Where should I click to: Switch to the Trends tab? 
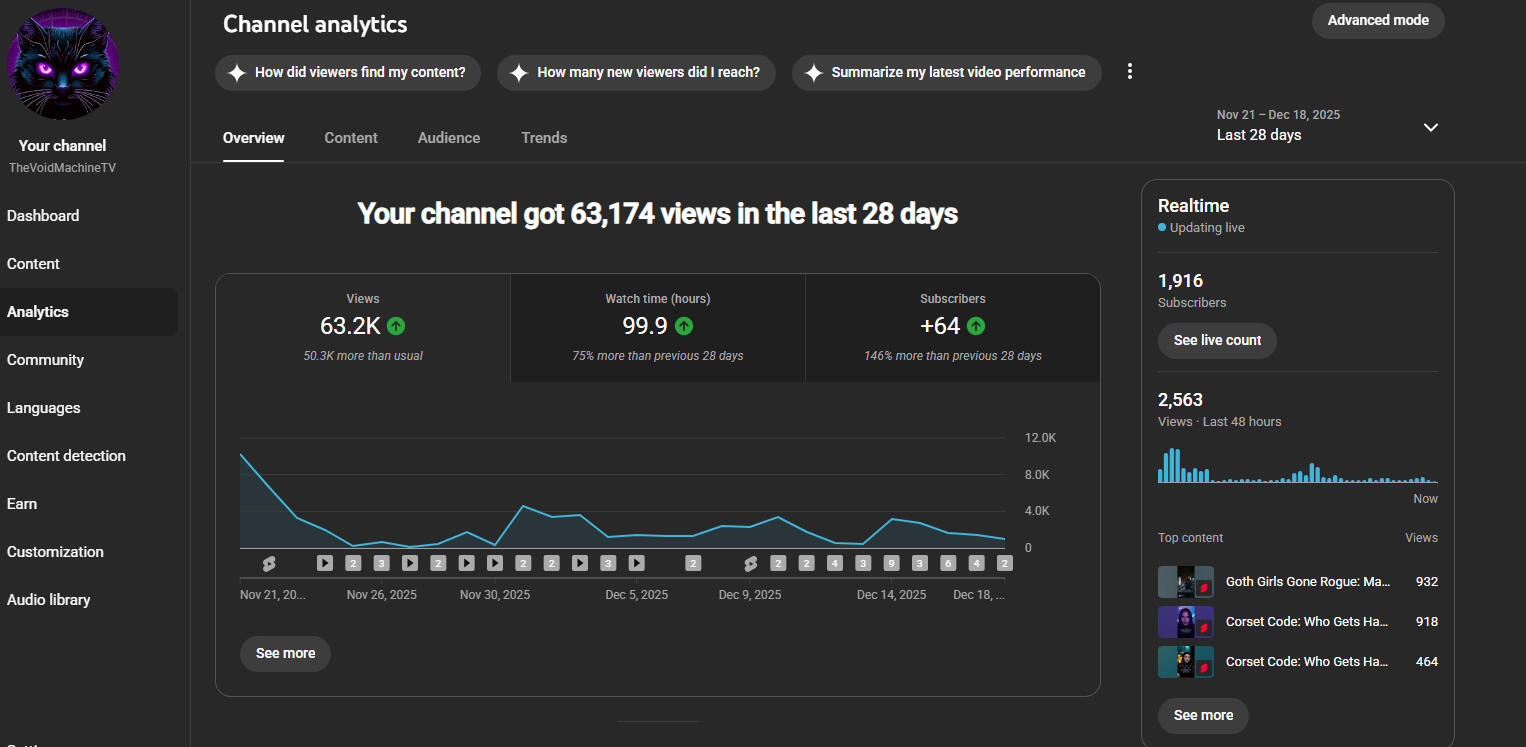click(544, 138)
